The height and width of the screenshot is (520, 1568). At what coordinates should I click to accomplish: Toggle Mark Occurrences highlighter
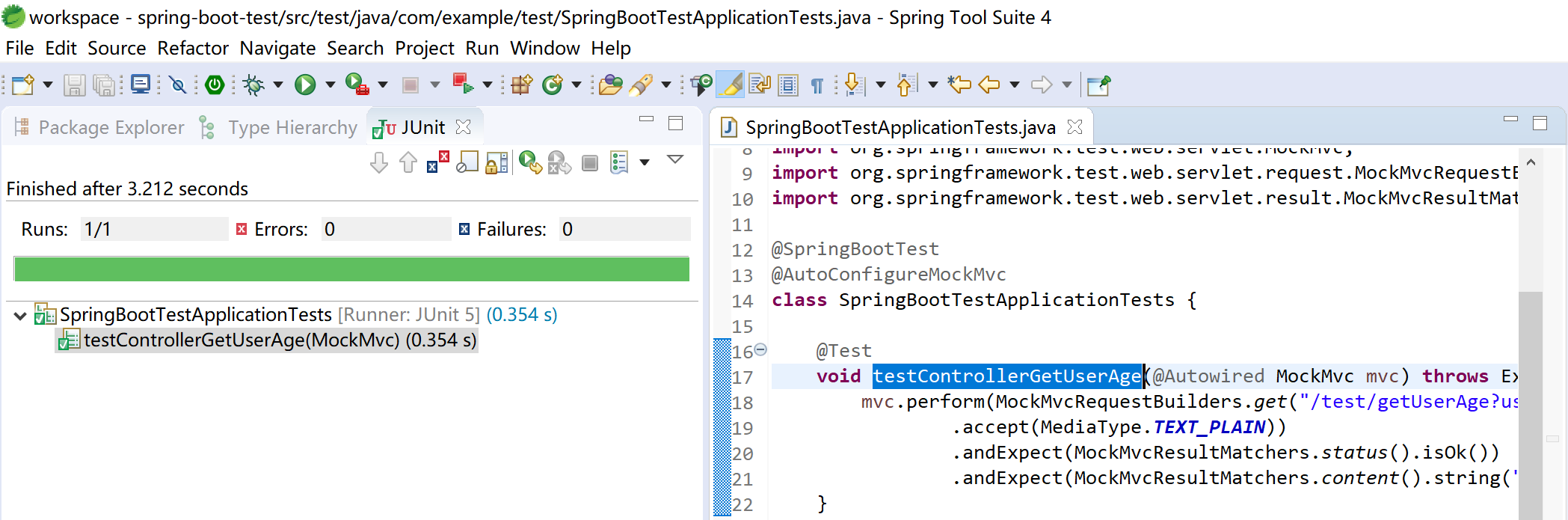[731, 85]
